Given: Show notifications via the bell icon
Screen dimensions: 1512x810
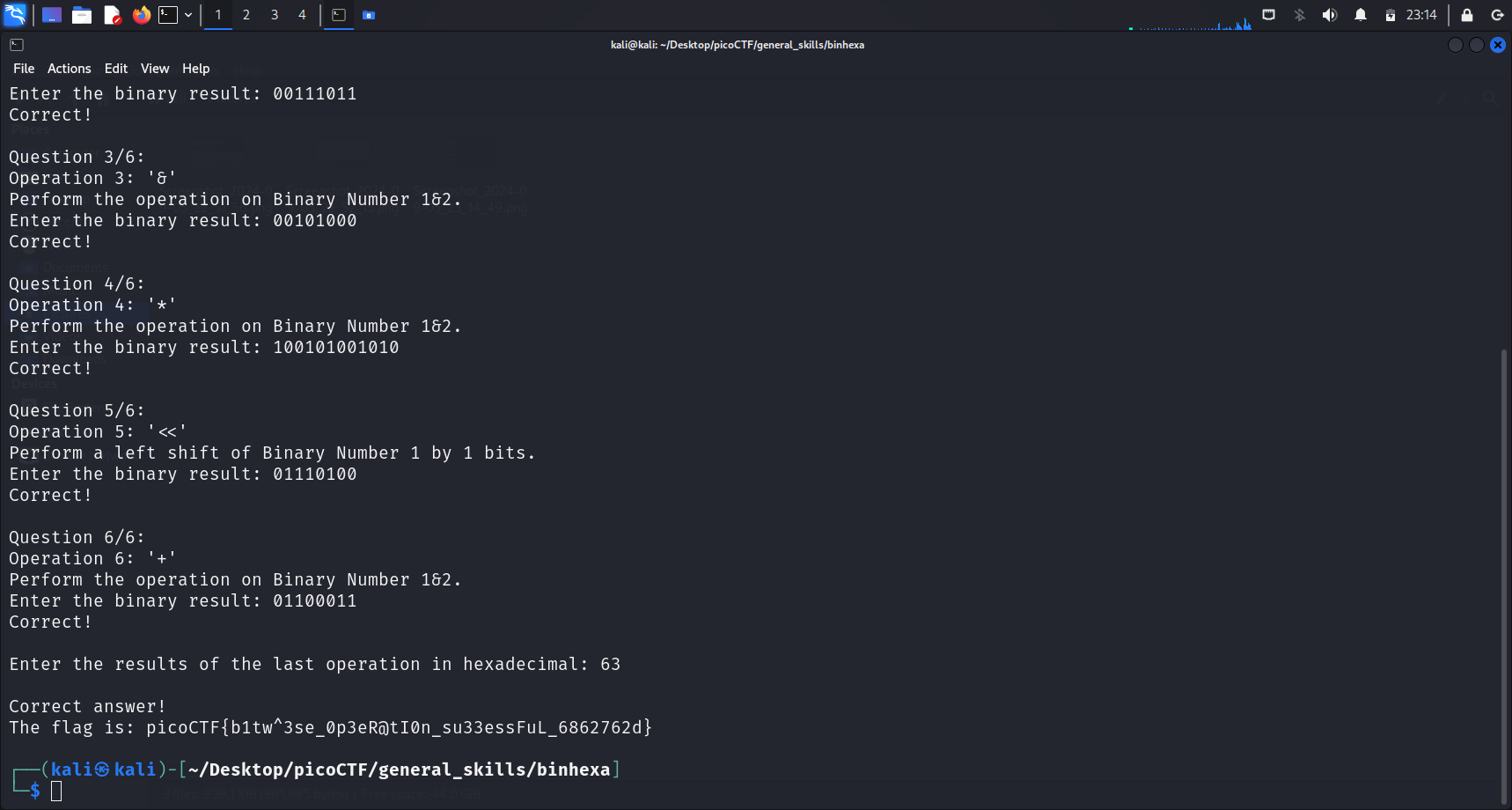Looking at the screenshot, I should [x=1361, y=15].
